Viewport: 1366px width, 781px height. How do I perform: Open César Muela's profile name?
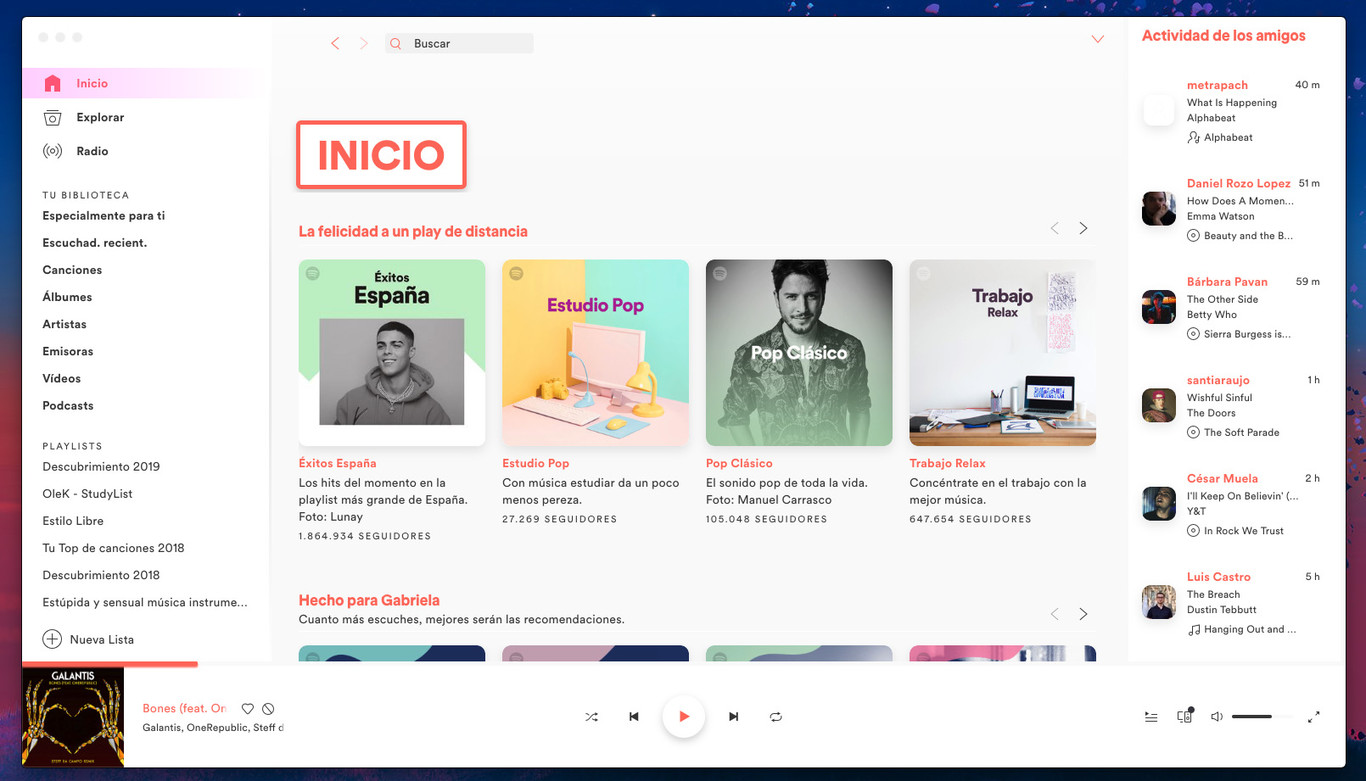point(1223,479)
